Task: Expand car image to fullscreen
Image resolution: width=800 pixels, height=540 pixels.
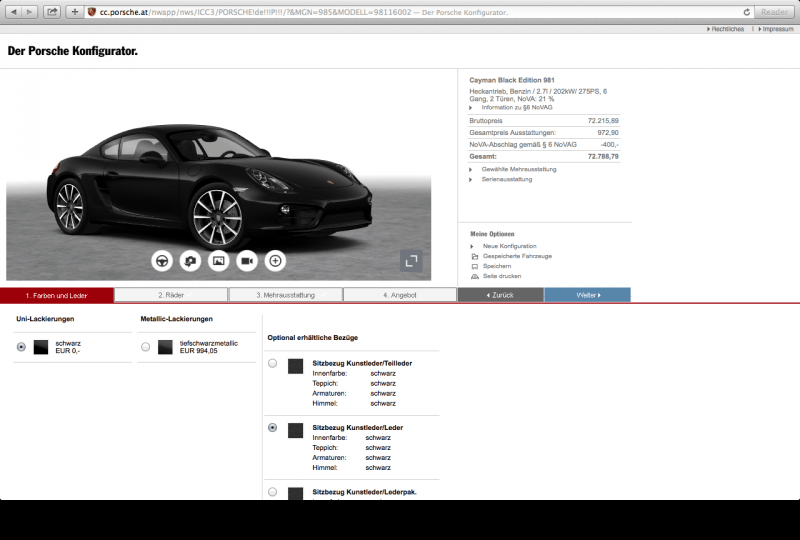Action: [411, 261]
